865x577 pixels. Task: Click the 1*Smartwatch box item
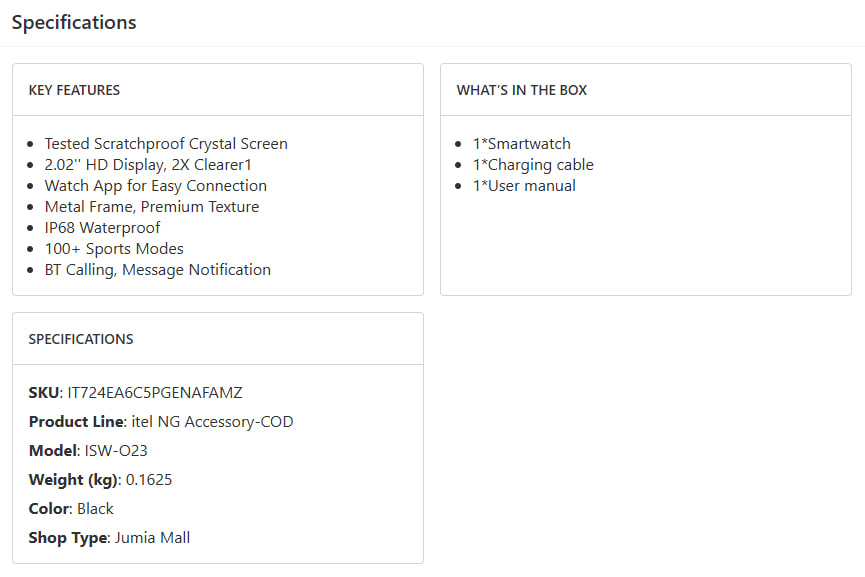point(522,144)
